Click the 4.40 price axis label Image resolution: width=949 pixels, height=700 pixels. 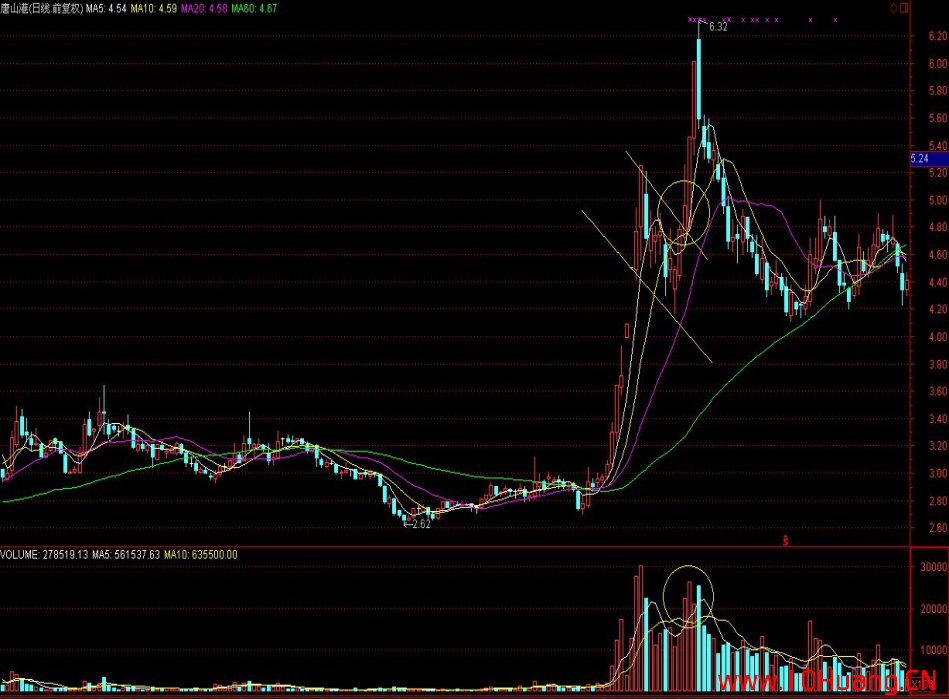point(938,282)
